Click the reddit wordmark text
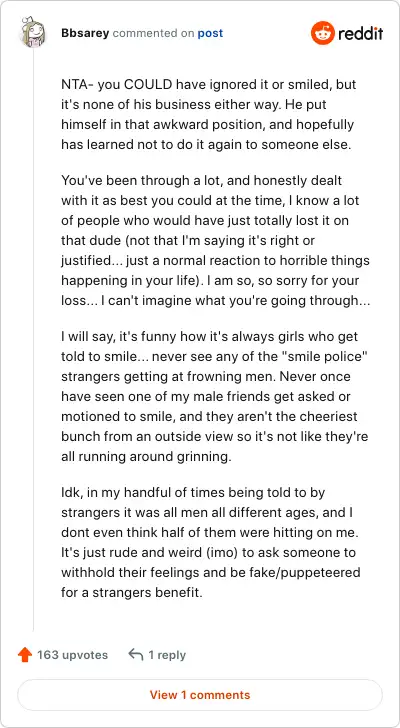This screenshot has height=728, width=400. pos(361,33)
